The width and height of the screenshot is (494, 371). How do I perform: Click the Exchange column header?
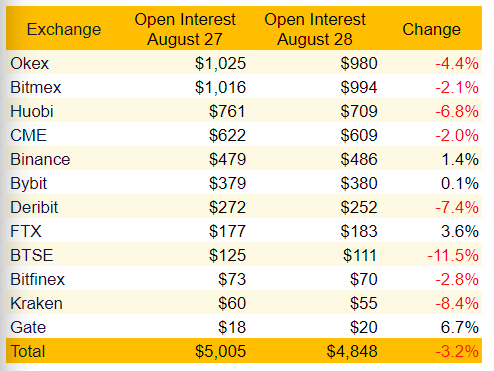coord(64,30)
